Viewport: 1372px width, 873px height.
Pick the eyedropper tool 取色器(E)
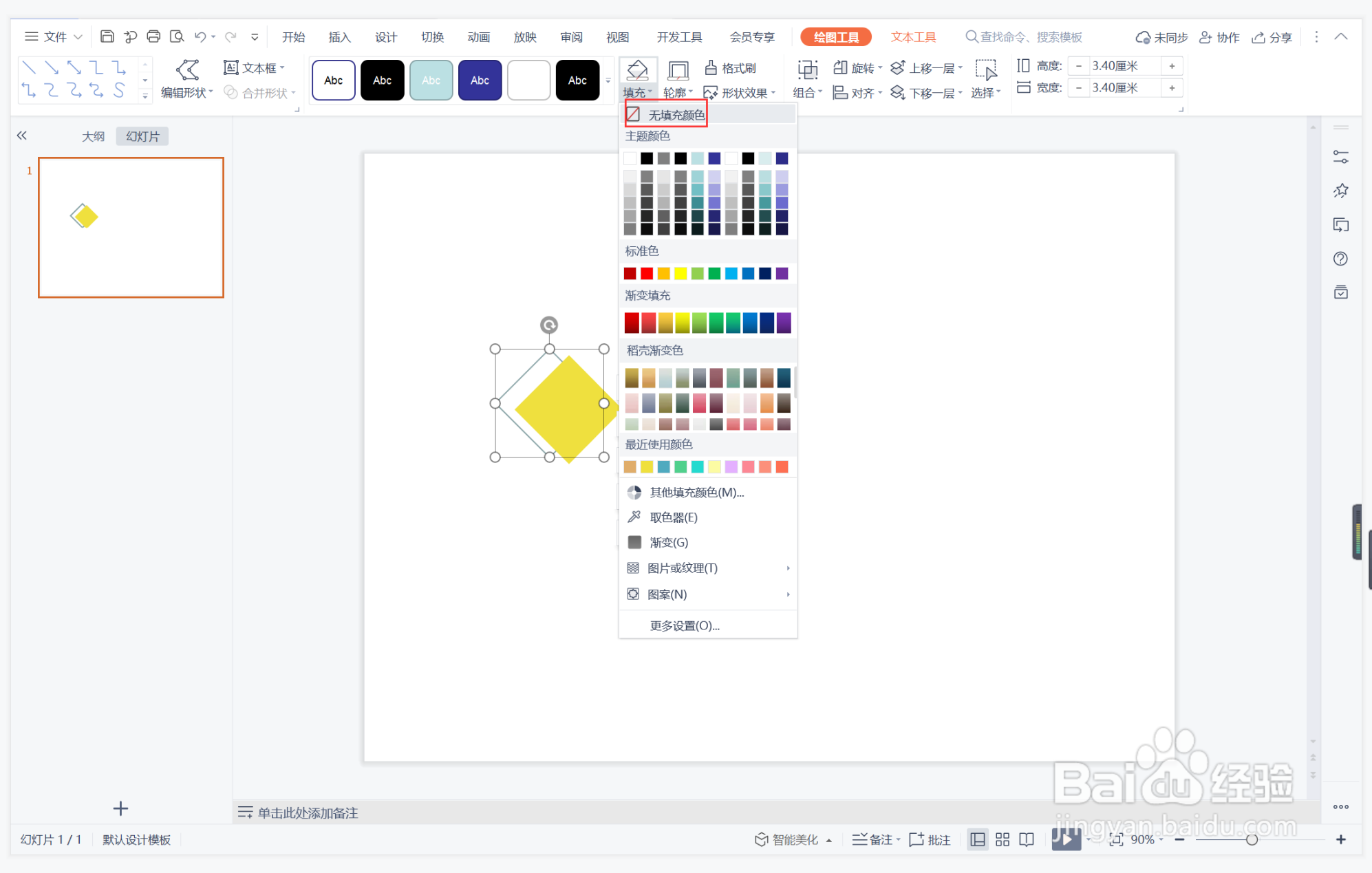click(673, 517)
